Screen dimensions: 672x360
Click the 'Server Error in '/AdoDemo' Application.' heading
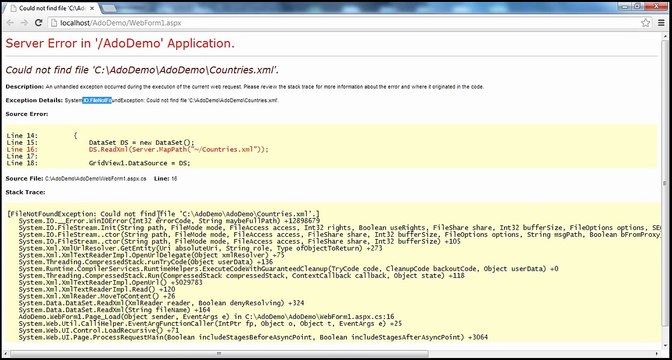pyautogui.click(x=120, y=43)
